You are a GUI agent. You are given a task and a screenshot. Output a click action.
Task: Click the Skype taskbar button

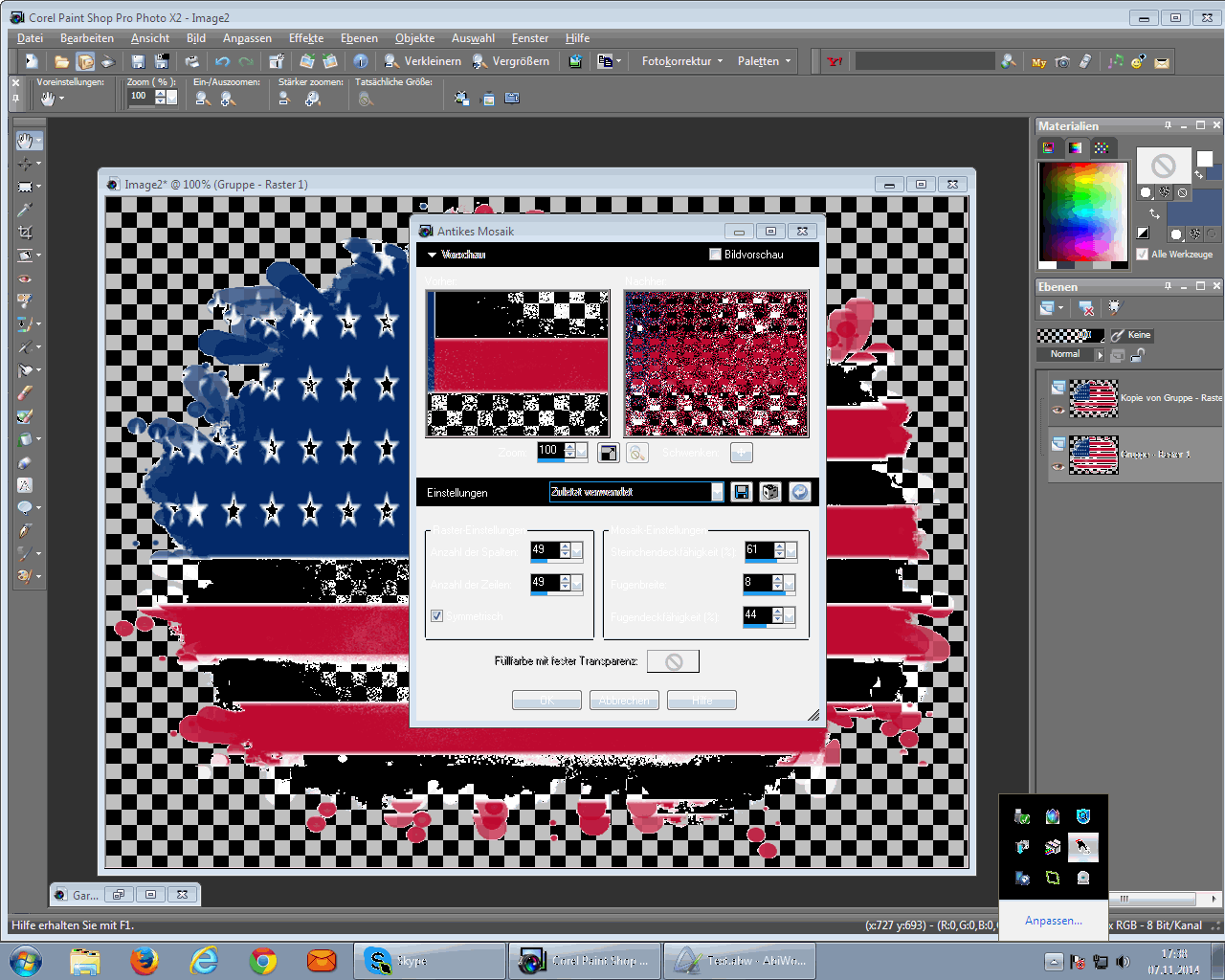pyautogui.click(x=430, y=961)
